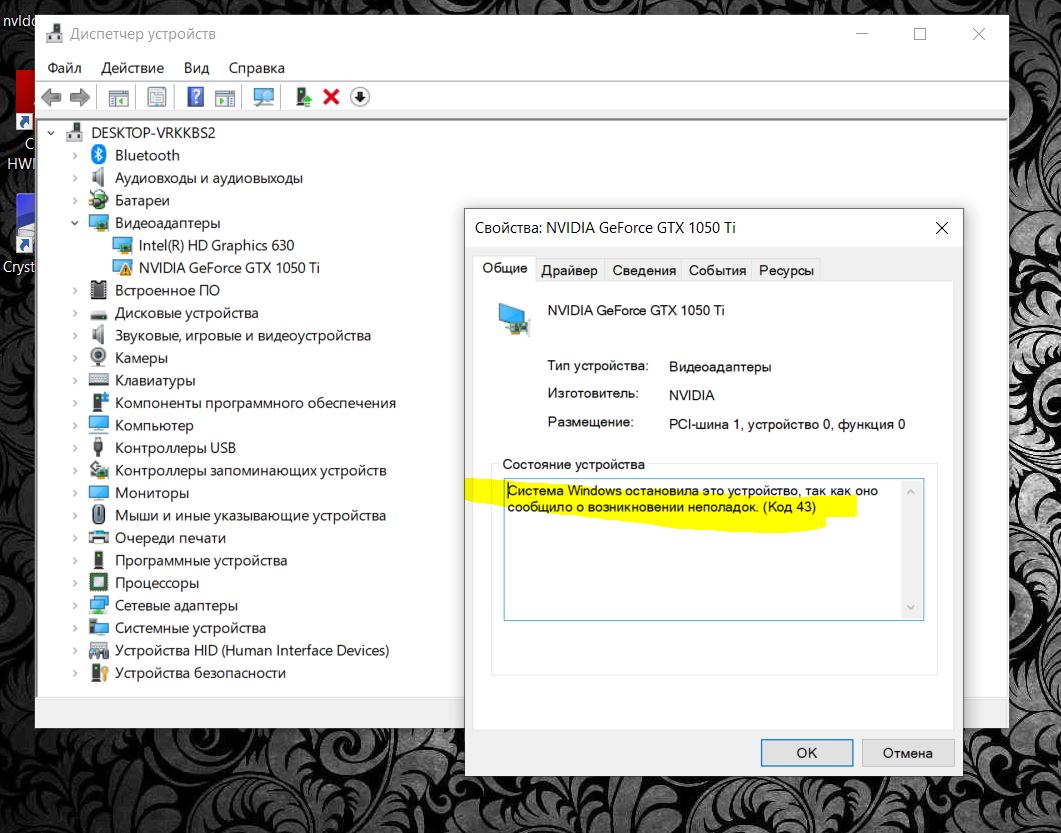
Task: Maximize the Device Manager window
Action: pos(920,34)
